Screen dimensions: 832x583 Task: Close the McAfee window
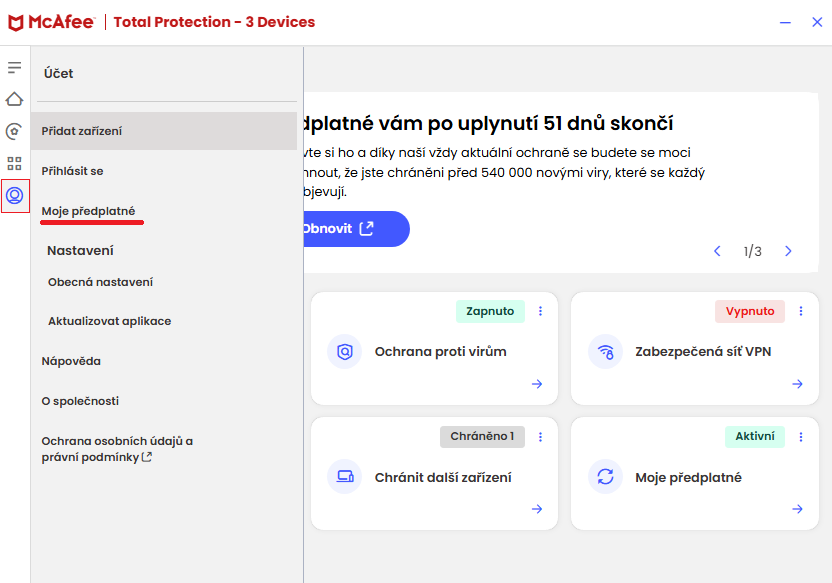click(817, 22)
